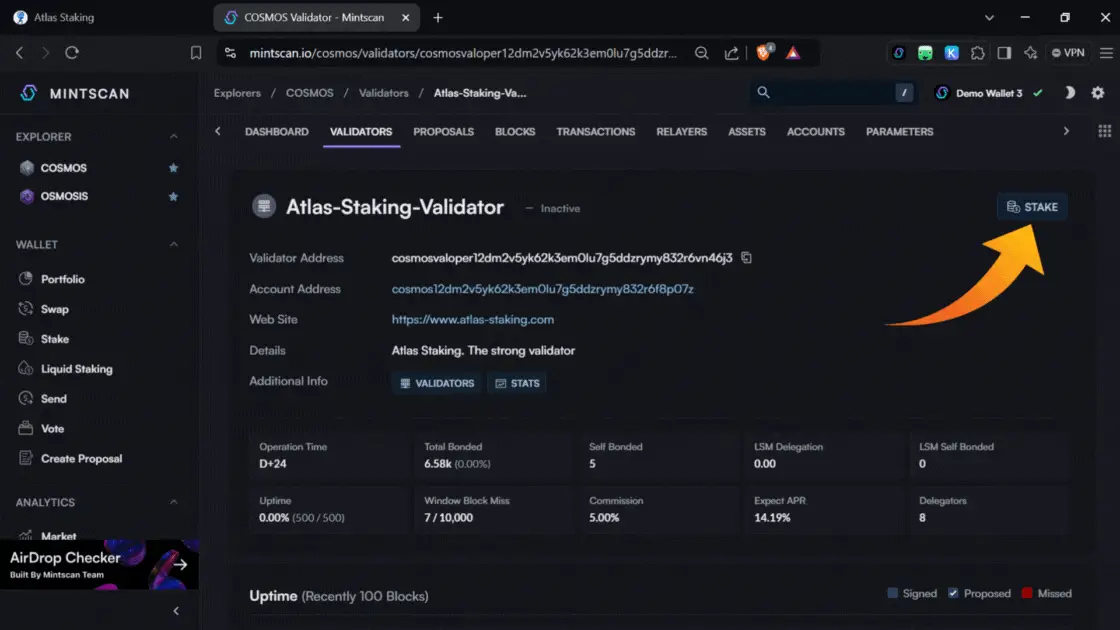Open the Brave Shields icon in address bar
The image size is (1120, 630).
point(764,53)
